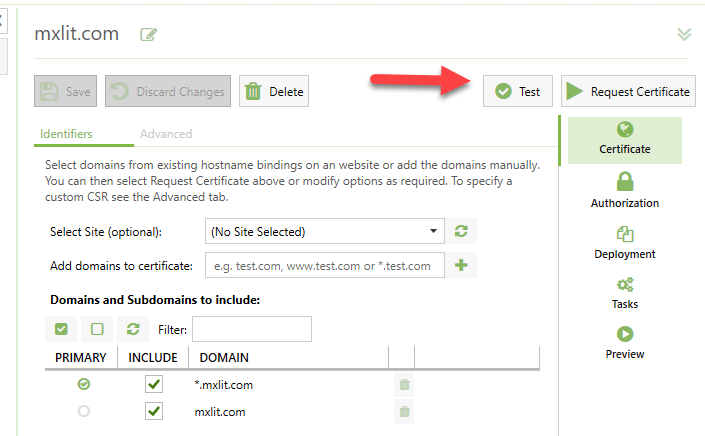Click the Test button

coord(518,91)
